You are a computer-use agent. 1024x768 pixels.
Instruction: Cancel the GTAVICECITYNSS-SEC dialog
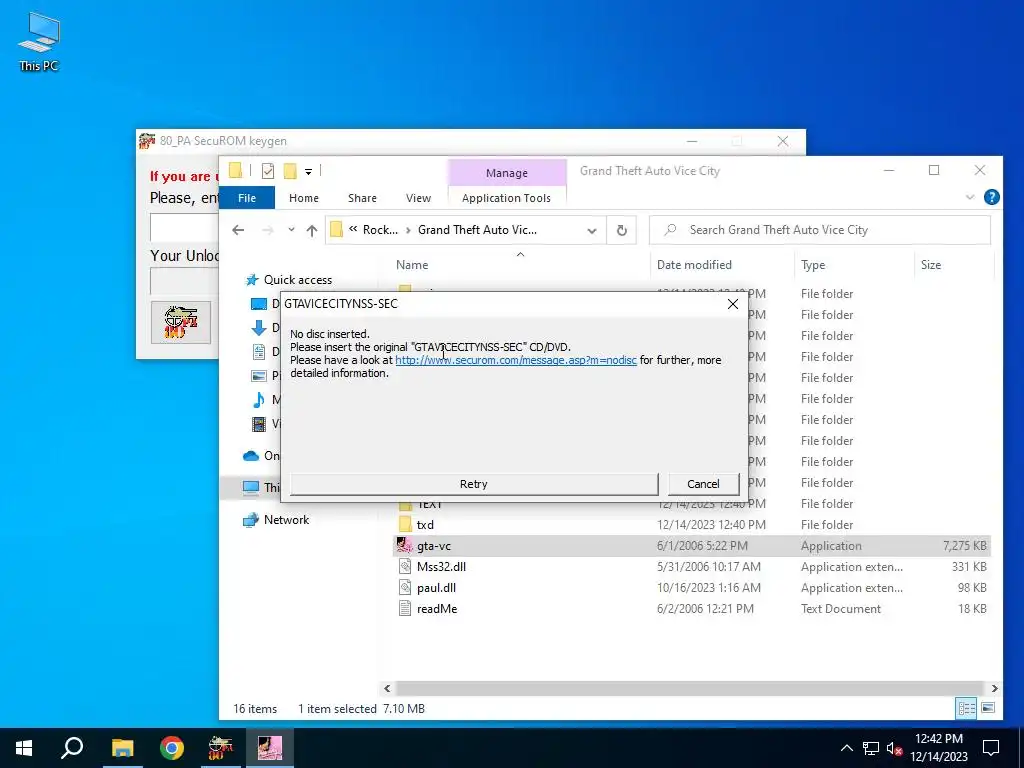703,484
